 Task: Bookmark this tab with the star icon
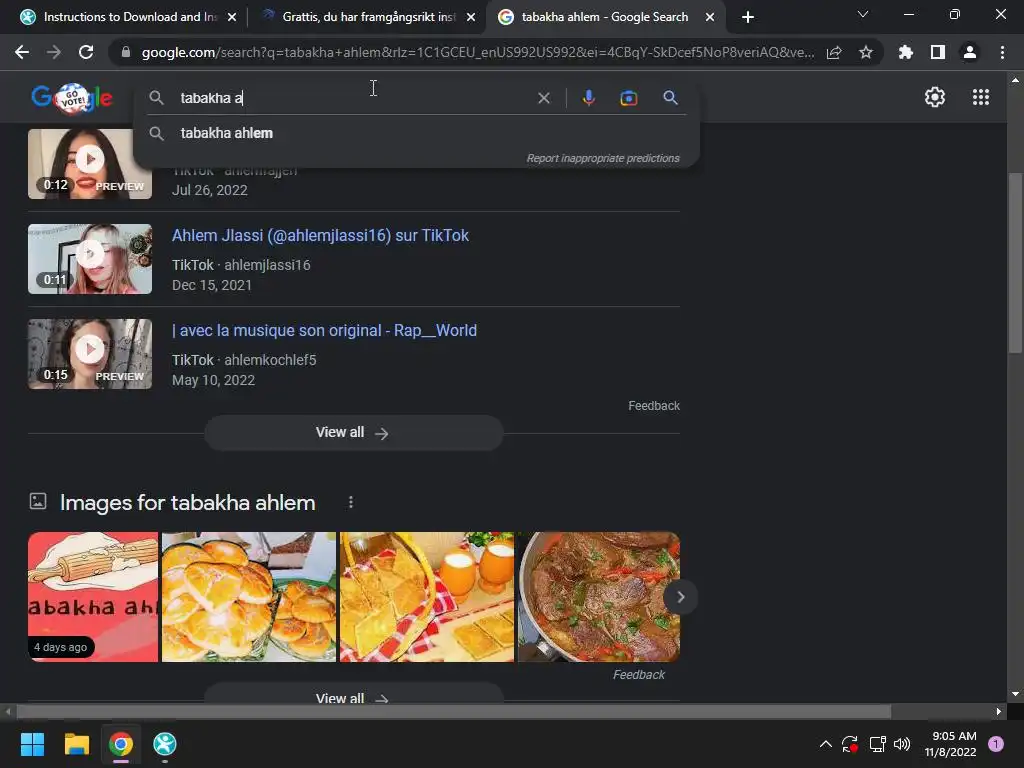[x=866, y=52]
